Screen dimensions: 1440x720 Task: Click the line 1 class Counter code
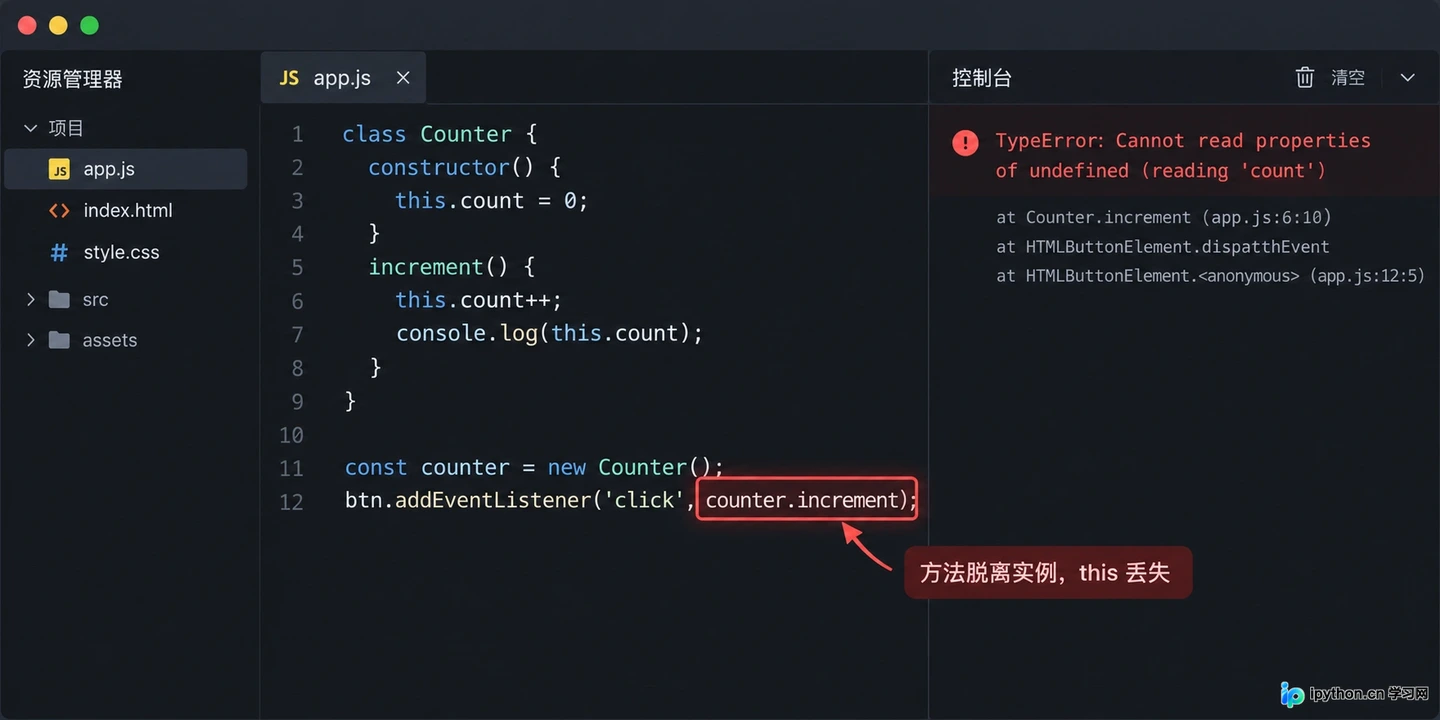point(440,134)
